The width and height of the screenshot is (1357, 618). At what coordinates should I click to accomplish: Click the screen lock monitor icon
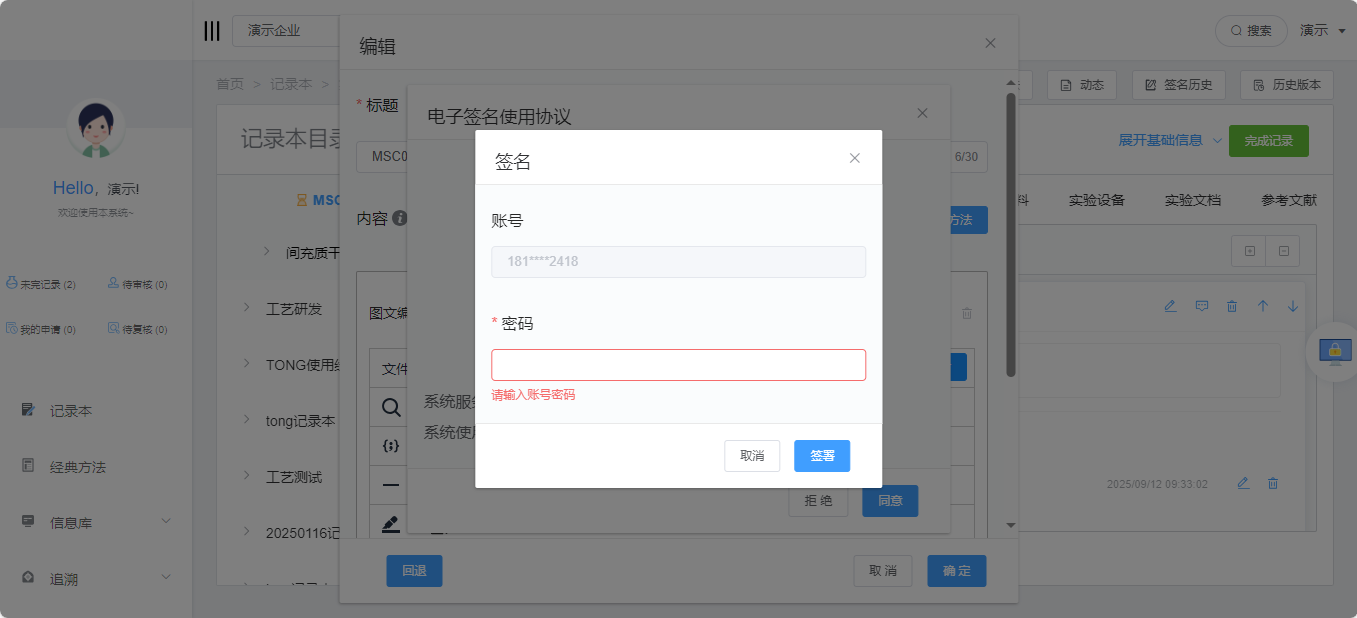[1334, 351]
